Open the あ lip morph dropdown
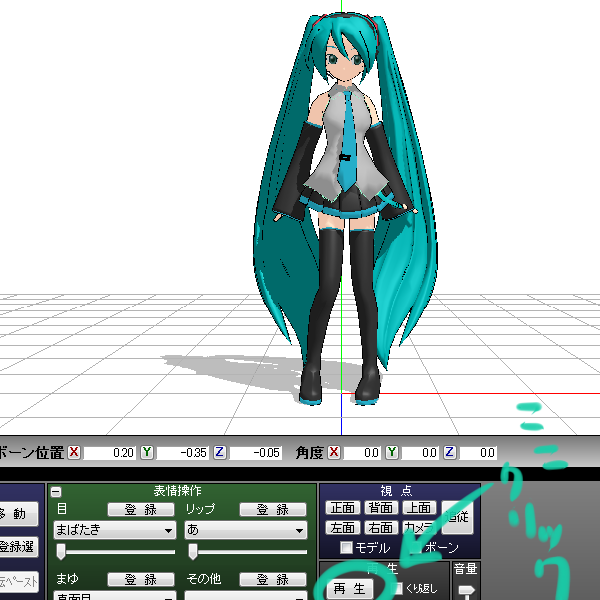This screenshot has width=600, height=600. (x=246, y=530)
